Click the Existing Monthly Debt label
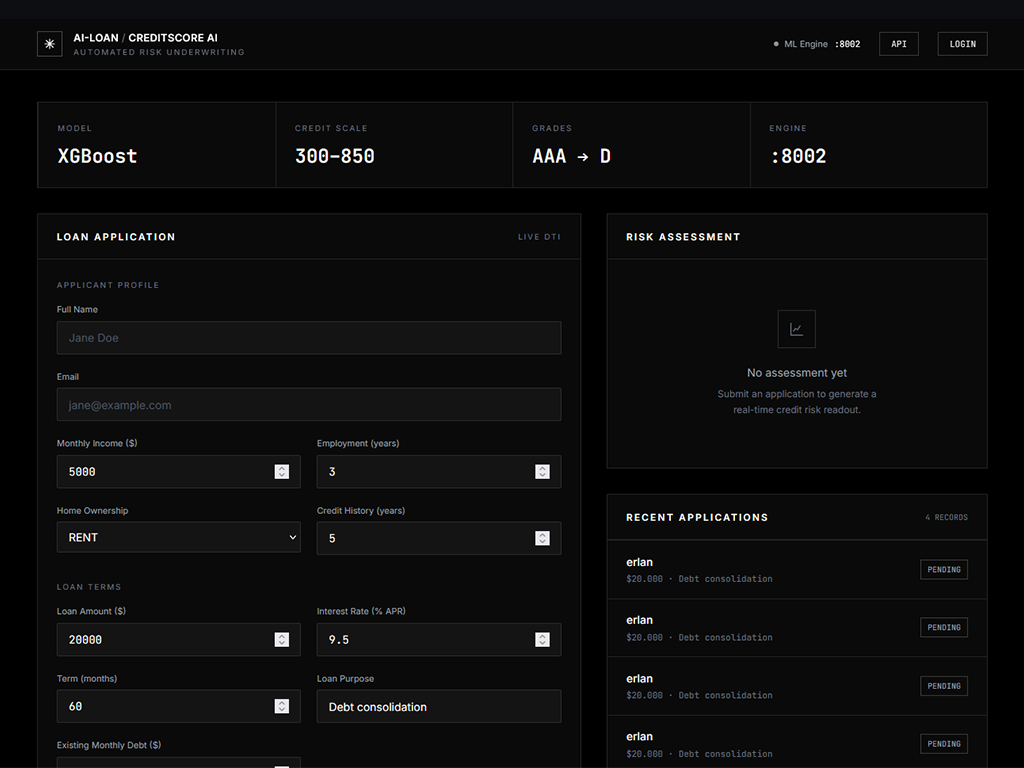The image size is (1024, 768). [x=109, y=745]
